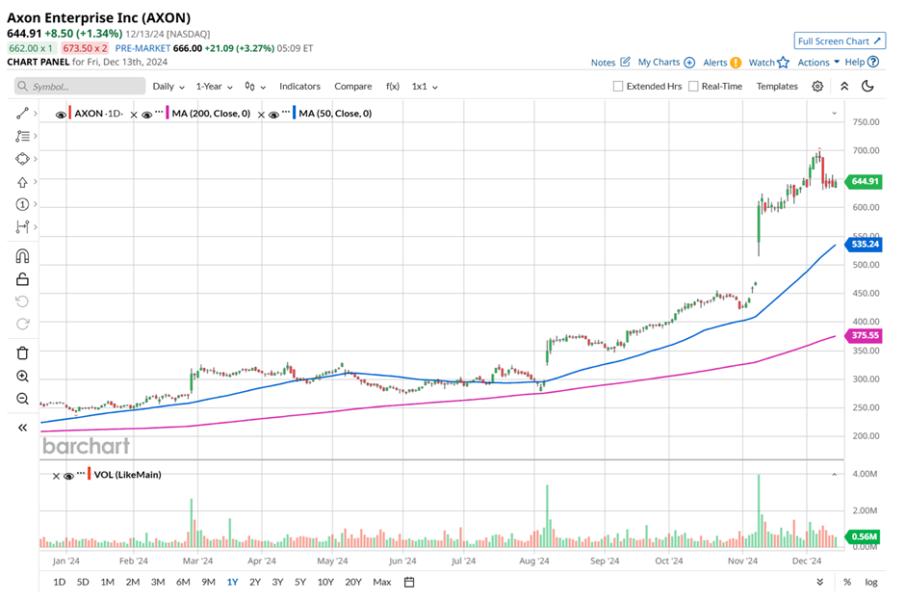Viewport: 905px width, 600px height.
Task: Pick the numbered label tool
Action: 22,204
